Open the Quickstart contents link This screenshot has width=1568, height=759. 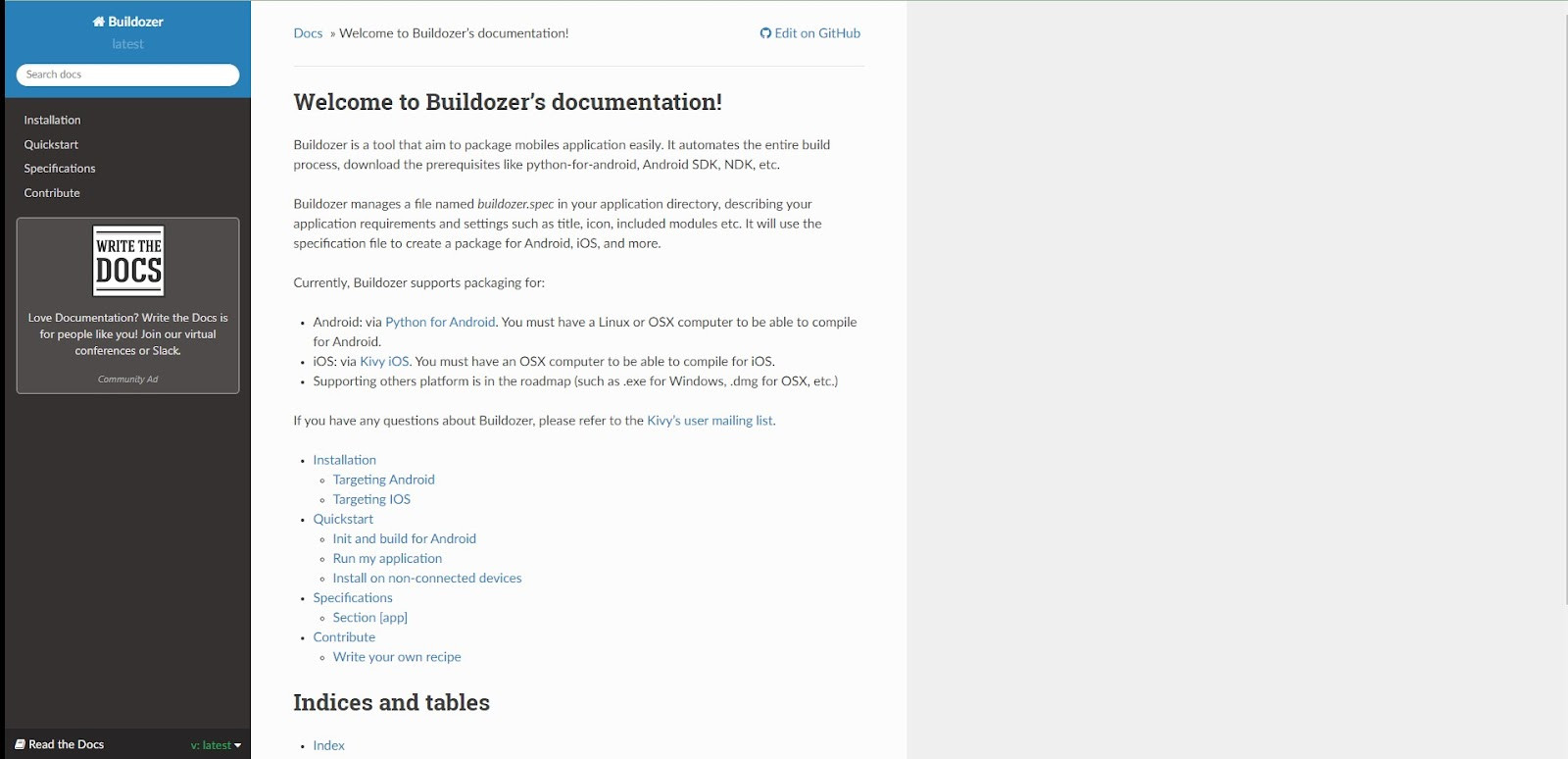(x=343, y=519)
